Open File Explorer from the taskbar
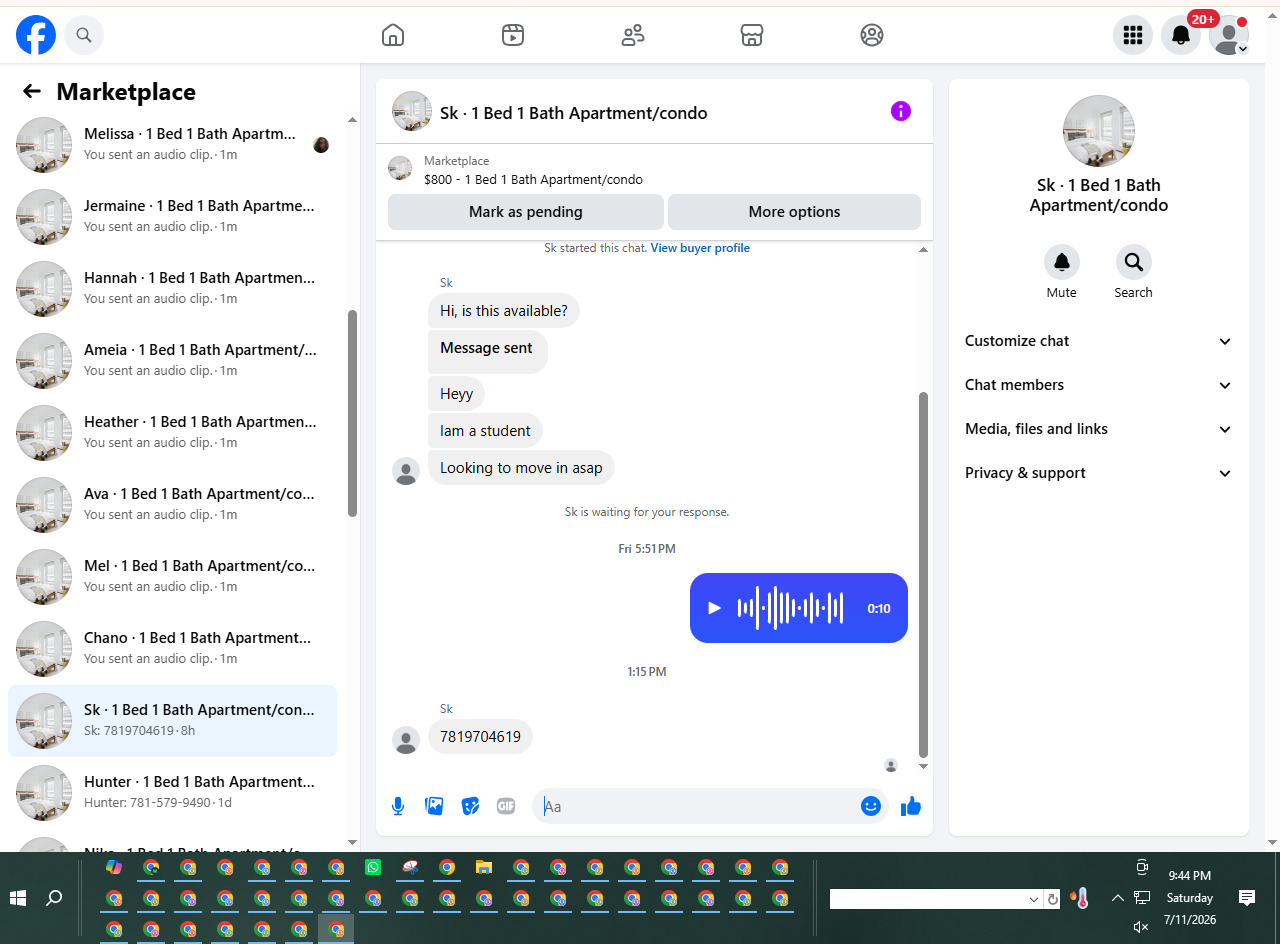1280x944 pixels. click(x=484, y=867)
